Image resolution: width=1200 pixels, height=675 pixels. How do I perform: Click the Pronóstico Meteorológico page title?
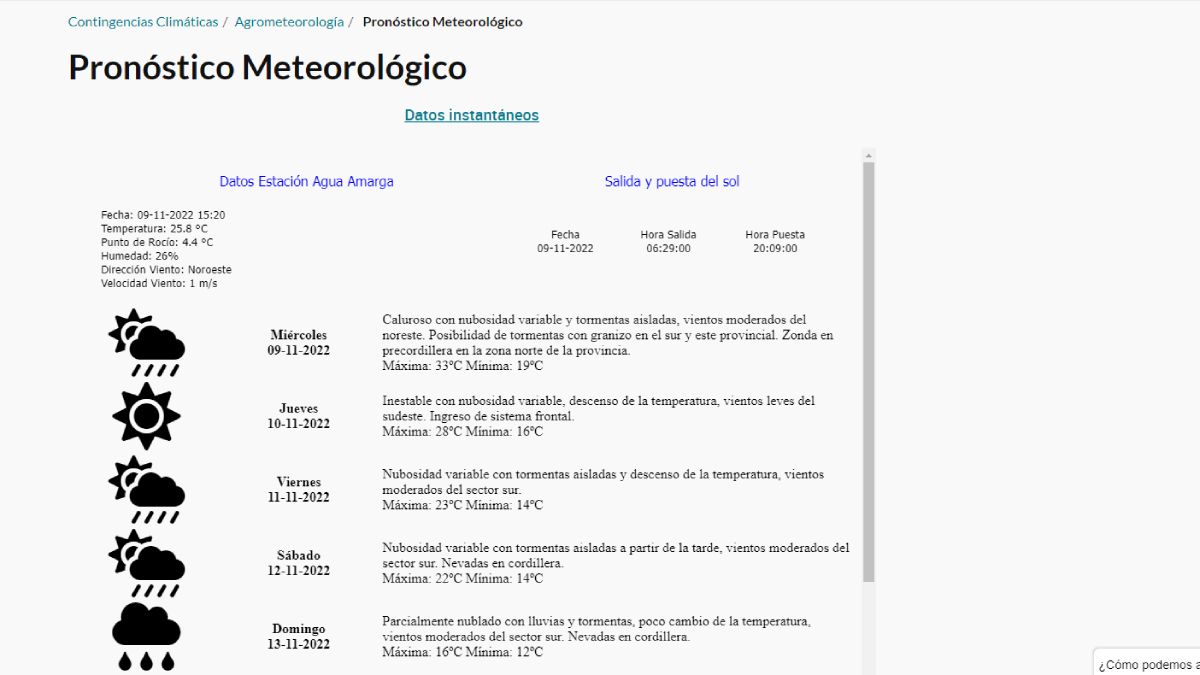(x=267, y=68)
